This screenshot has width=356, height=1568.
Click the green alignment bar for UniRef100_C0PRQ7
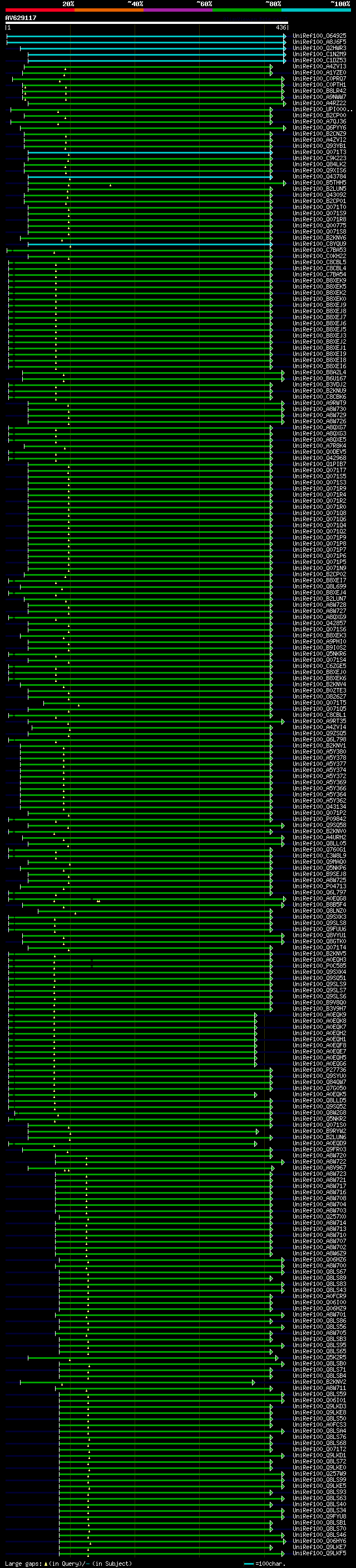[x=149, y=78]
